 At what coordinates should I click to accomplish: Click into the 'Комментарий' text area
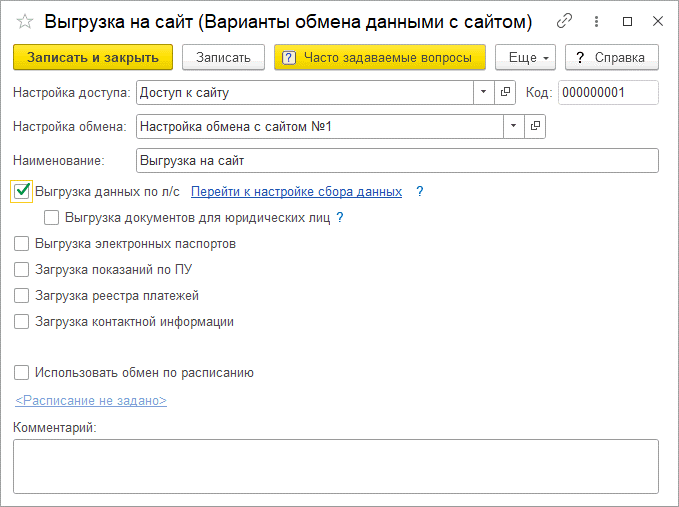335,466
